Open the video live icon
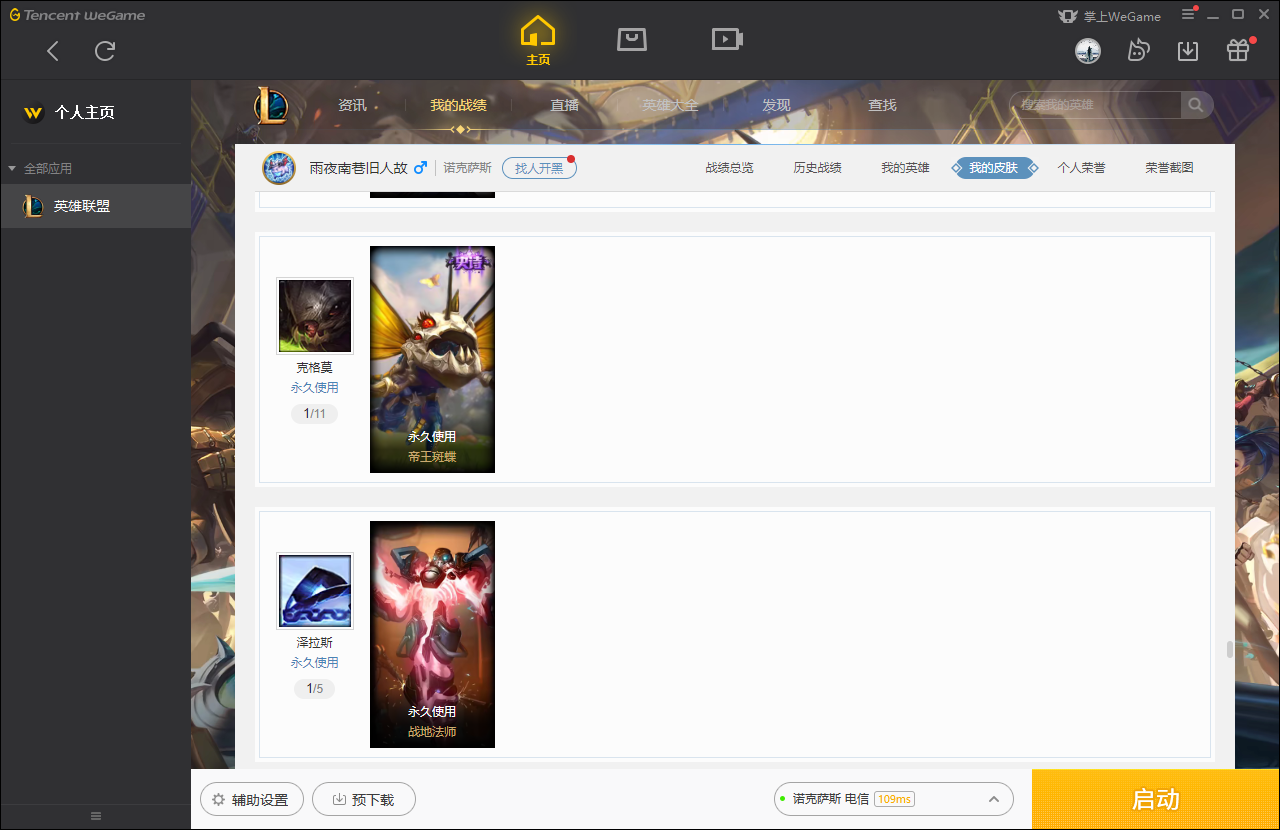This screenshot has width=1280, height=830. [727, 39]
